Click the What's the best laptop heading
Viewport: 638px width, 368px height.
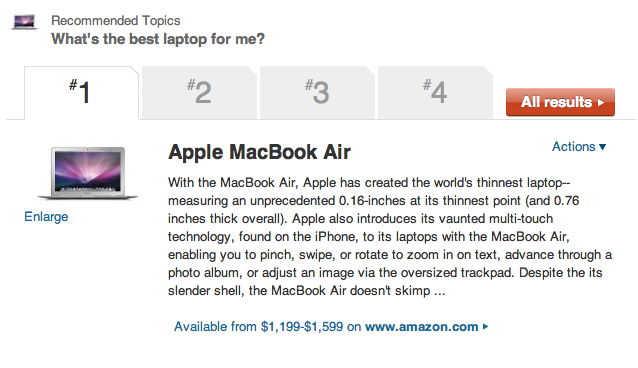(x=158, y=39)
